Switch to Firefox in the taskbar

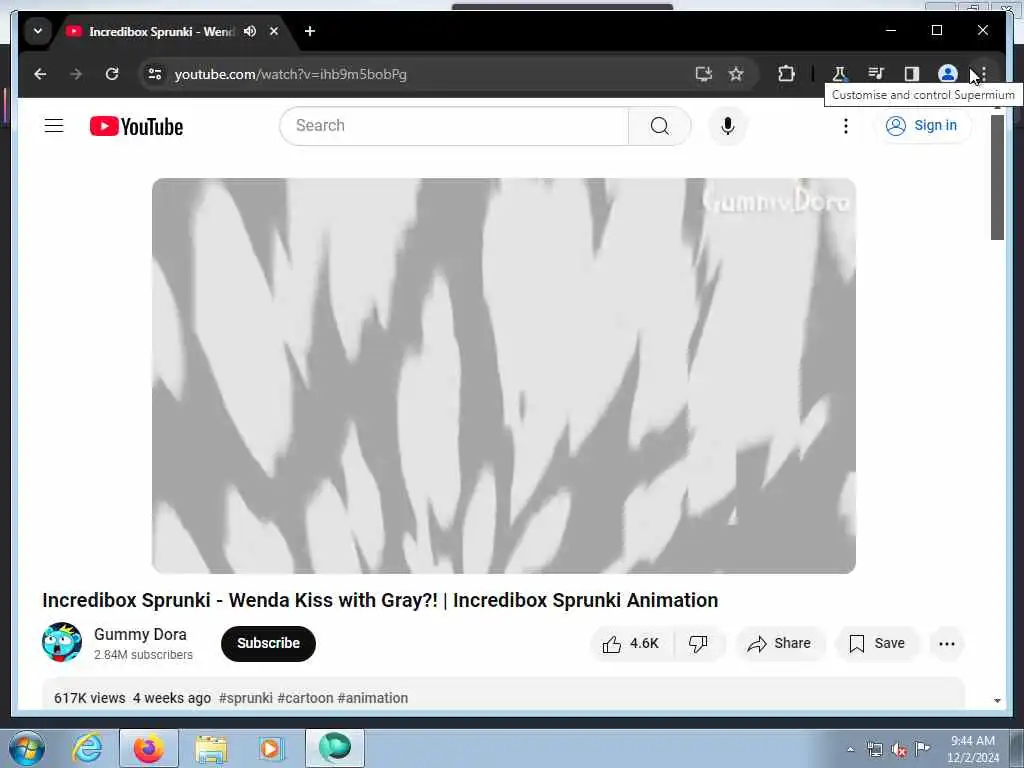[149, 748]
